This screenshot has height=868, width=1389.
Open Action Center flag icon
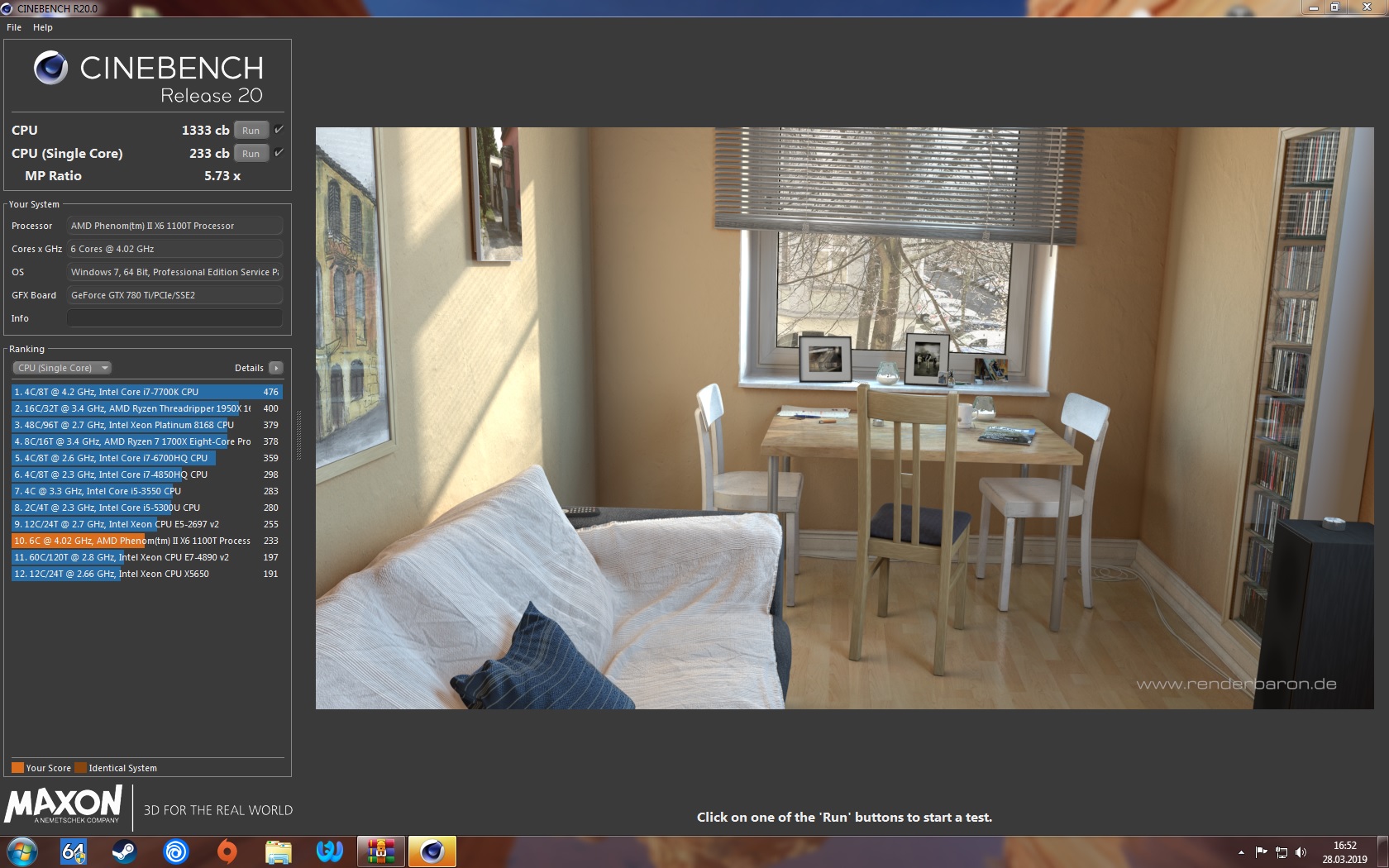tap(1261, 852)
